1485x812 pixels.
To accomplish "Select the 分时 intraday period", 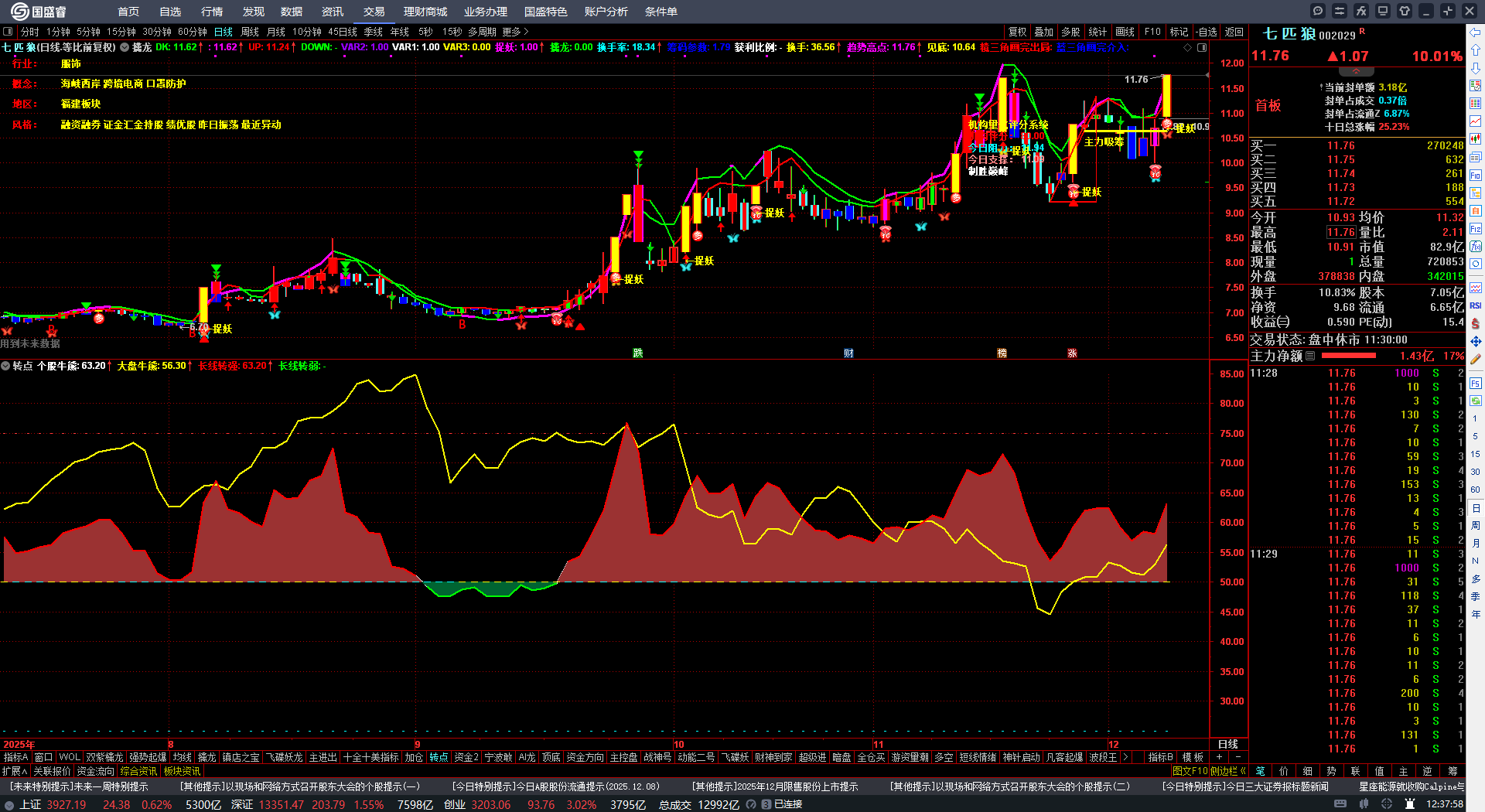I will pos(30,32).
